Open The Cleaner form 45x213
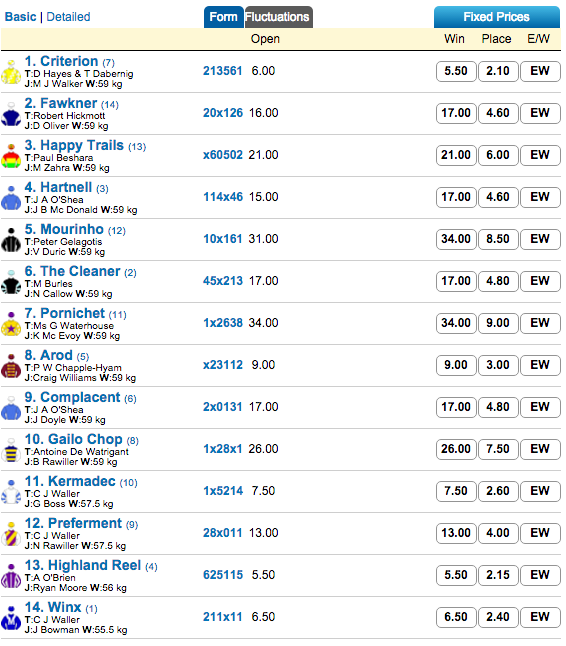This screenshot has width=566, height=646. pyautogui.click(x=223, y=281)
